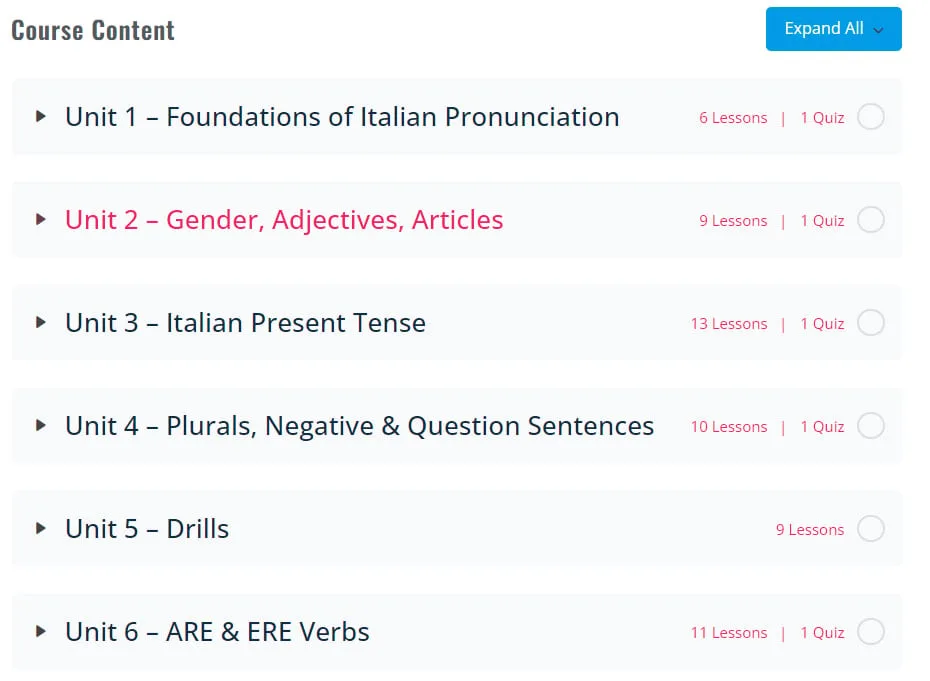
Task: Open Unit 1 – Foundations of Italian Pronunciation
Action: tap(342, 117)
